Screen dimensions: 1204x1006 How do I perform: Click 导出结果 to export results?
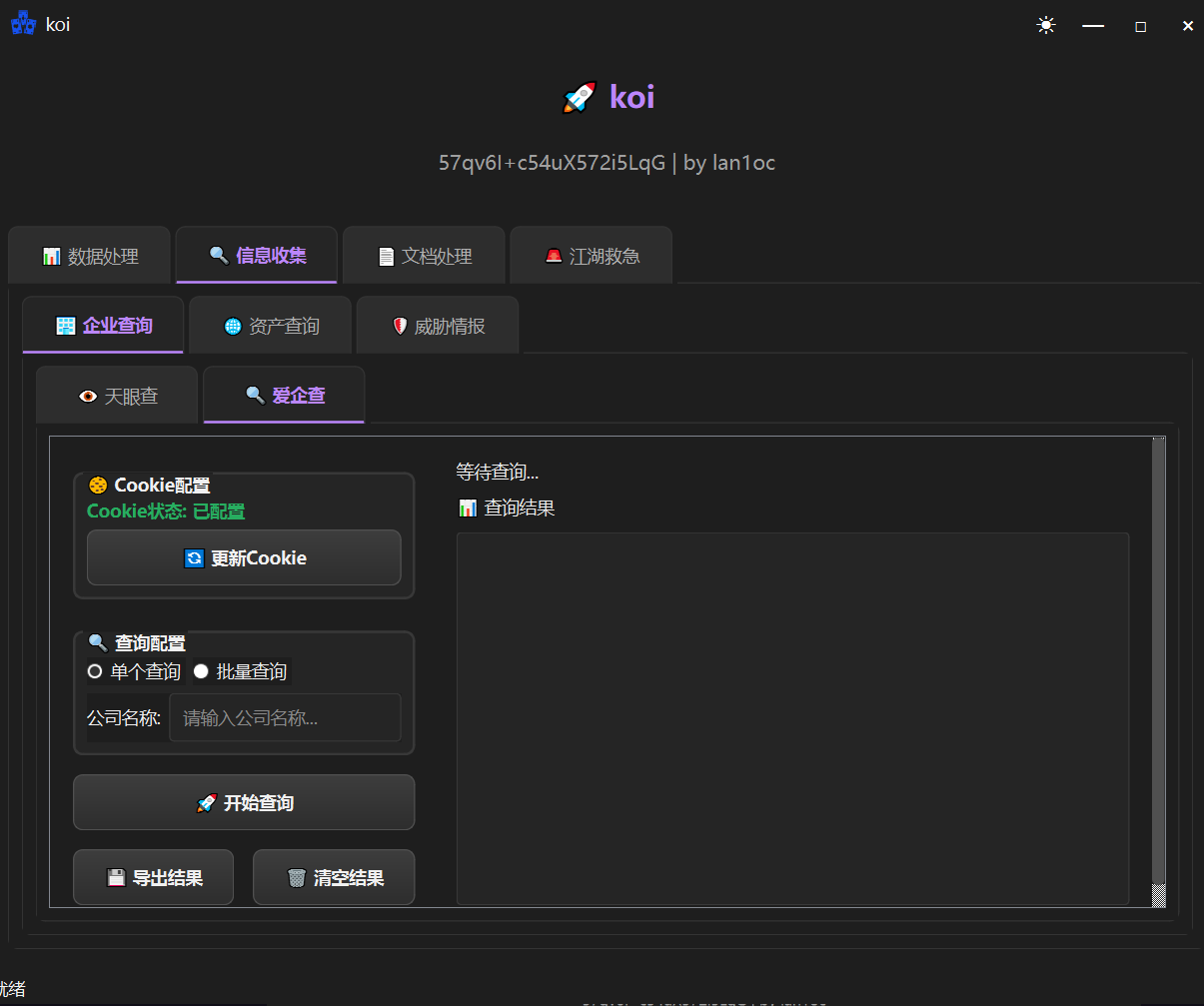click(154, 878)
